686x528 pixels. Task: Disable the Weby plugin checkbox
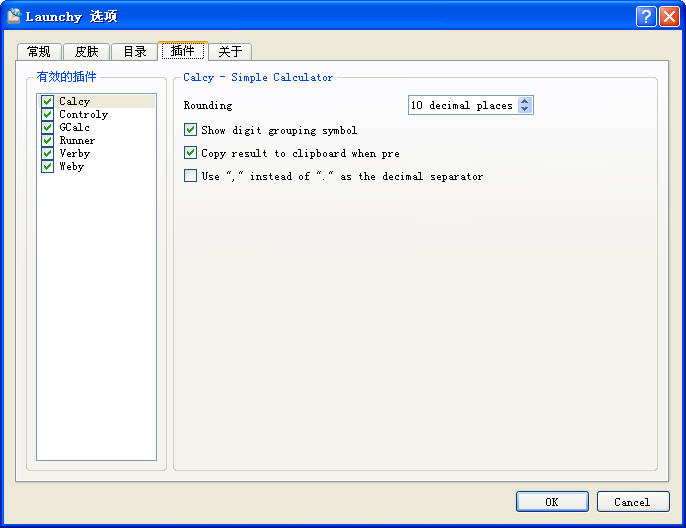[x=48, y=167]
